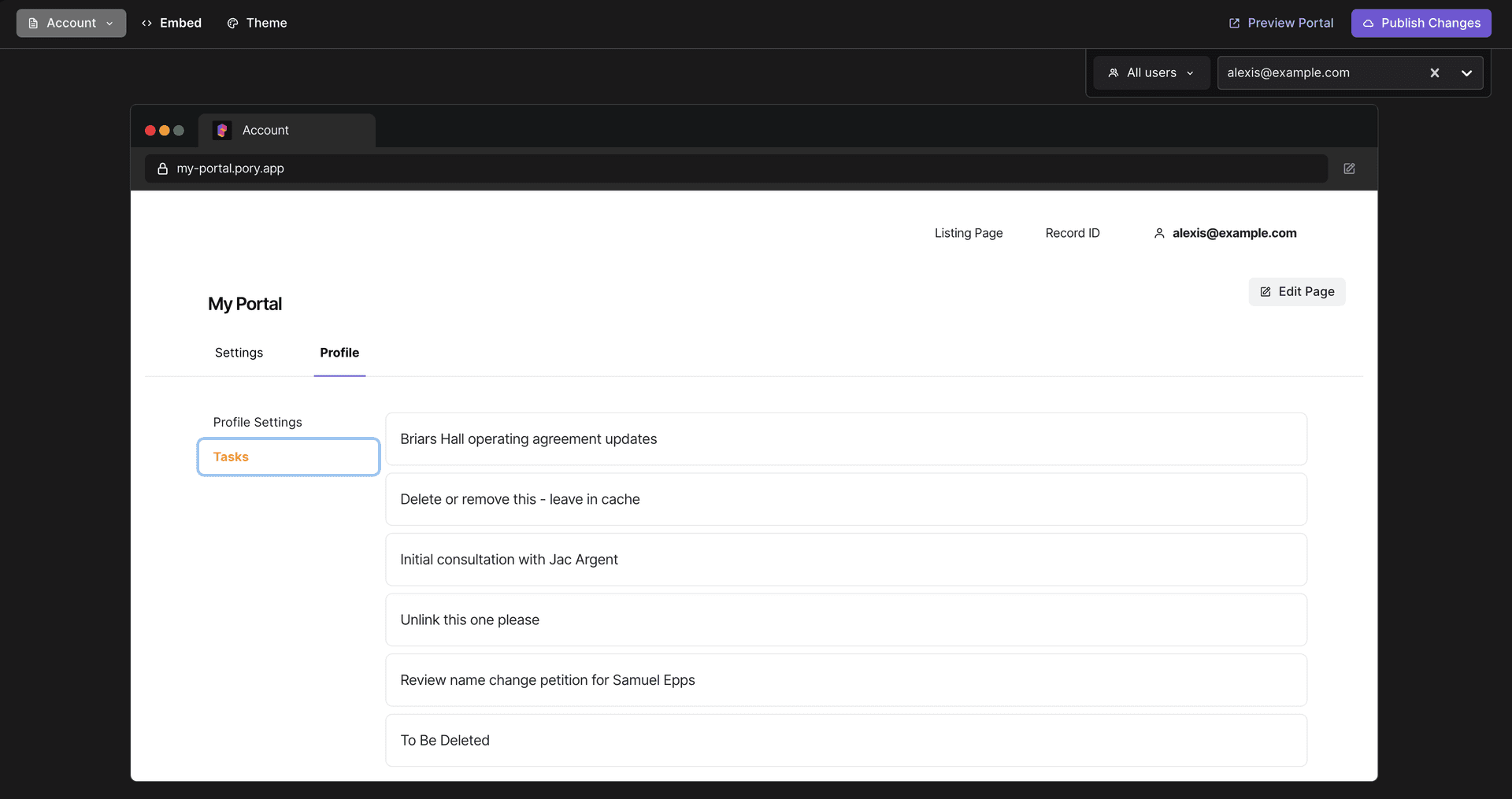This screenshot has width=1512, height=799.
Task: Click the portal logo icon in tab
Action: pyautogui.click(x=222, y=131)
